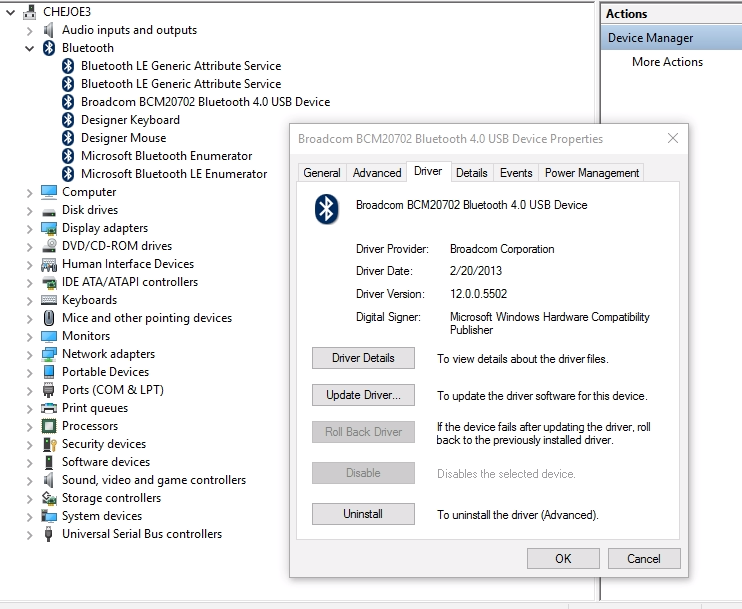Expand Sound, video and game controllers
742x609 pixels.
pos(29,481)
